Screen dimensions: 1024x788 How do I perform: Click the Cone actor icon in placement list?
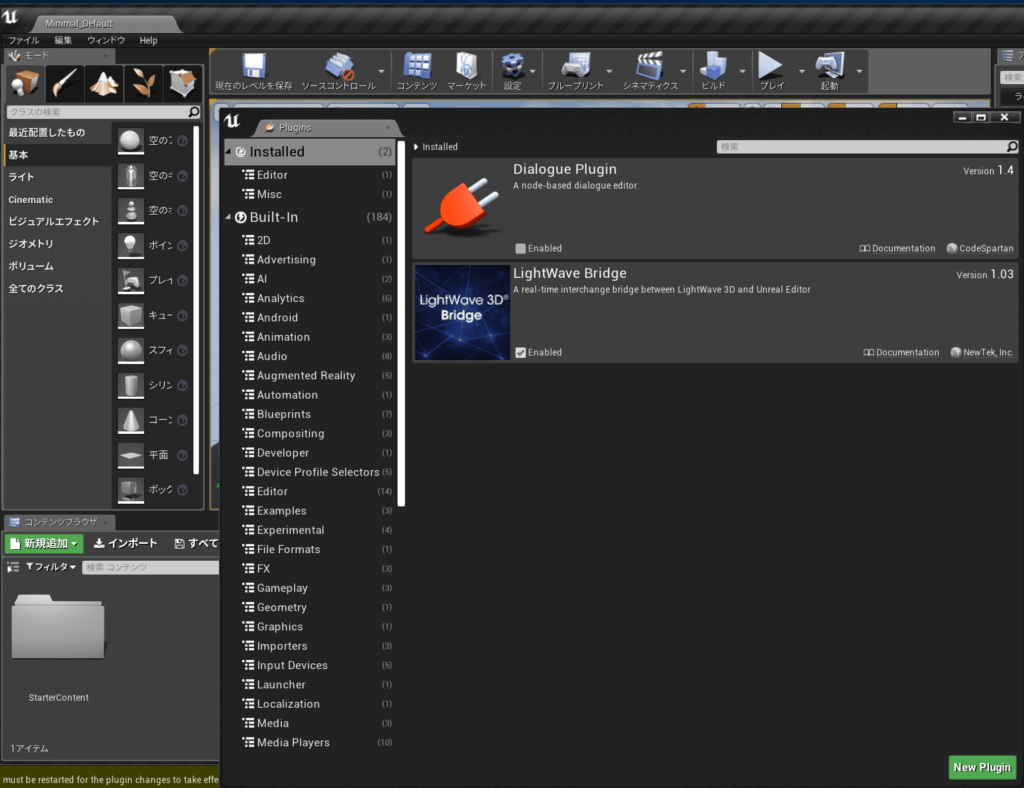[x=131, y=420]
